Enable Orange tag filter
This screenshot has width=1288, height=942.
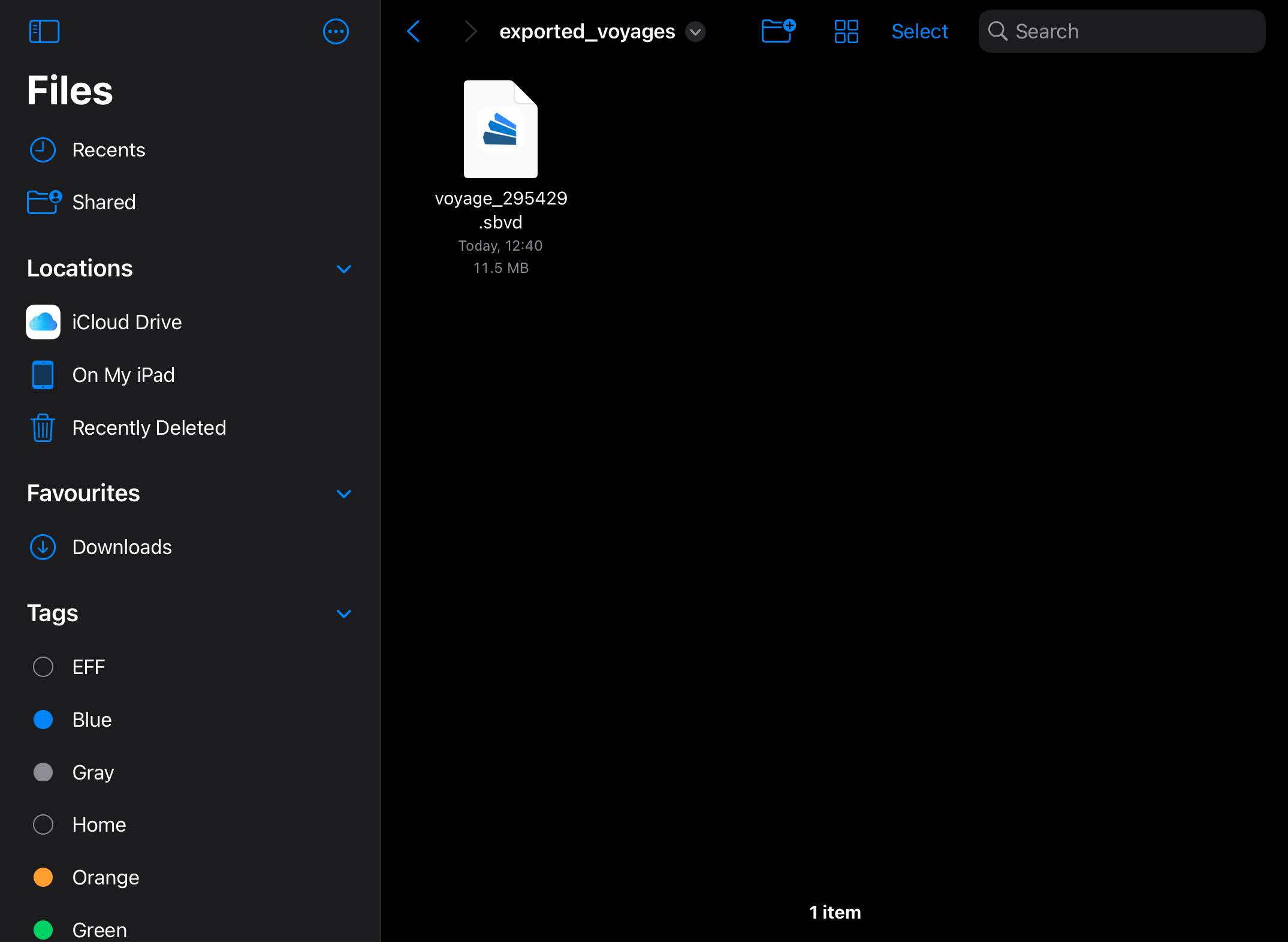tap(105, 876)
